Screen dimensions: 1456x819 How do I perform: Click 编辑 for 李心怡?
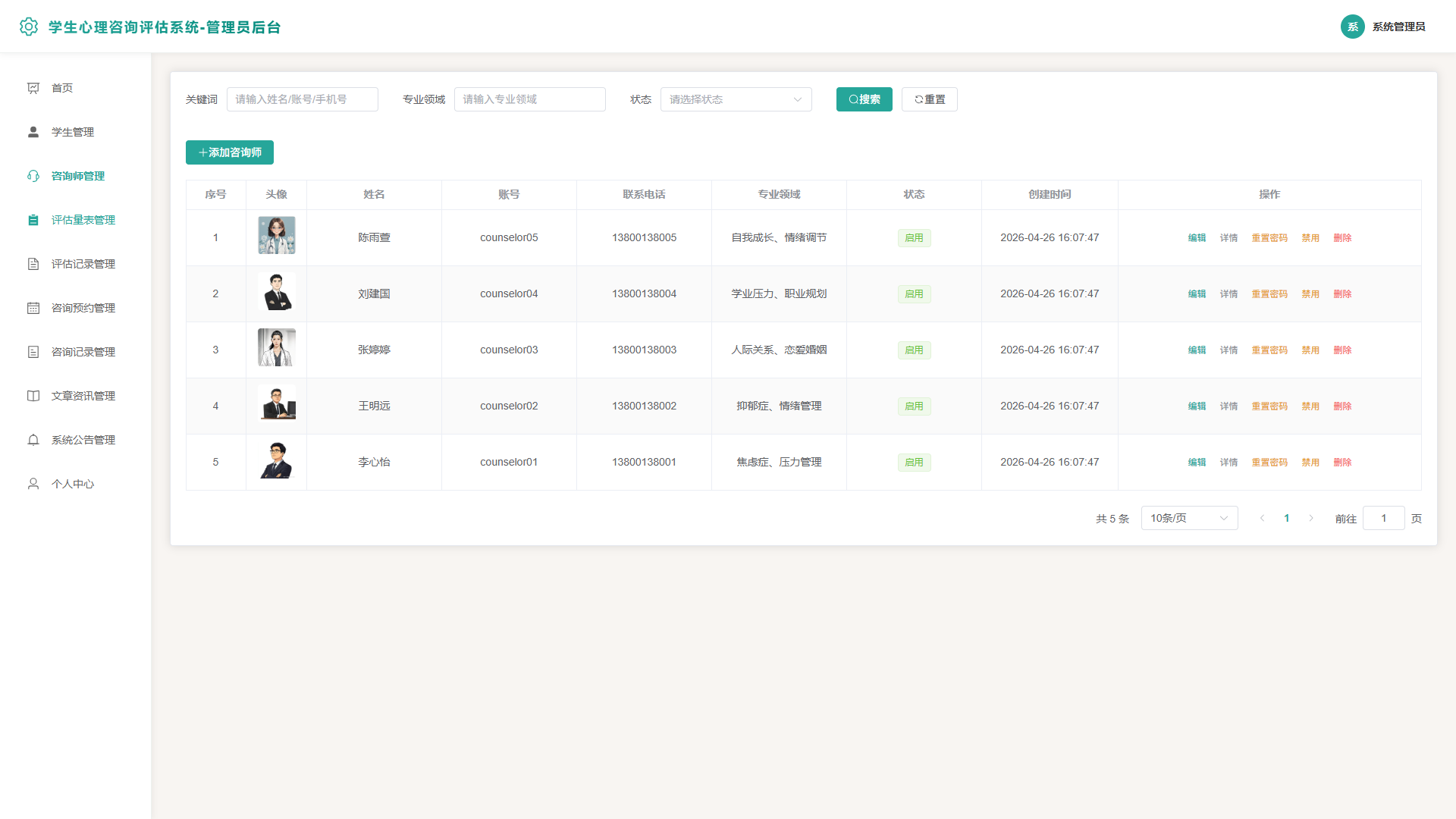1197,463
